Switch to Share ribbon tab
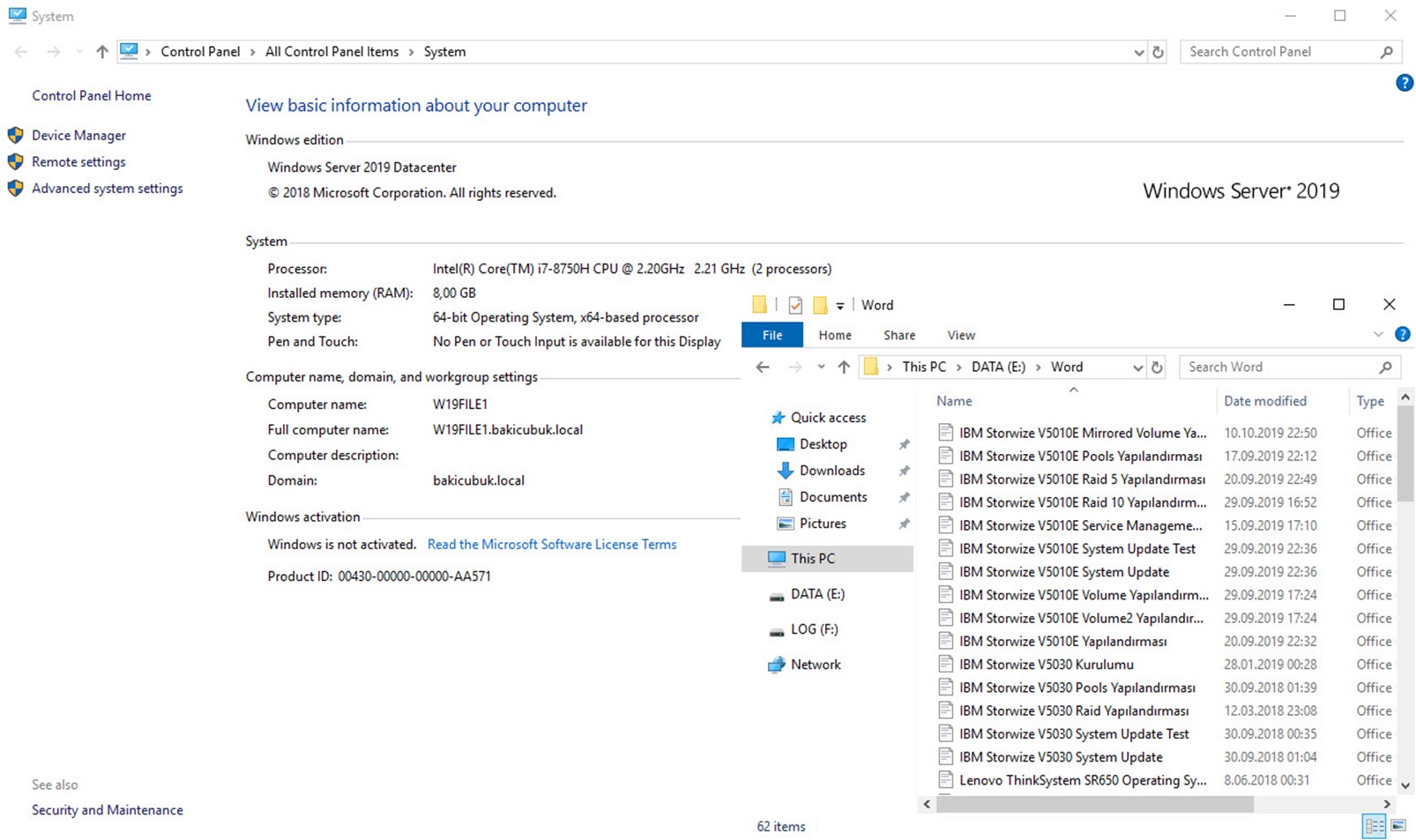The image size is (1416, 840). point(899,335)
